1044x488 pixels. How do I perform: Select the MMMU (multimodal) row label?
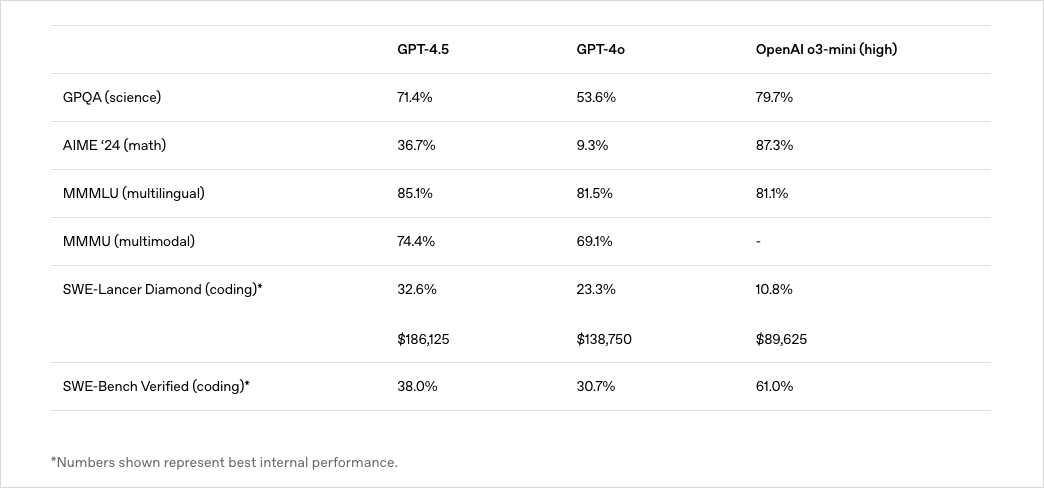pos(129,241)
